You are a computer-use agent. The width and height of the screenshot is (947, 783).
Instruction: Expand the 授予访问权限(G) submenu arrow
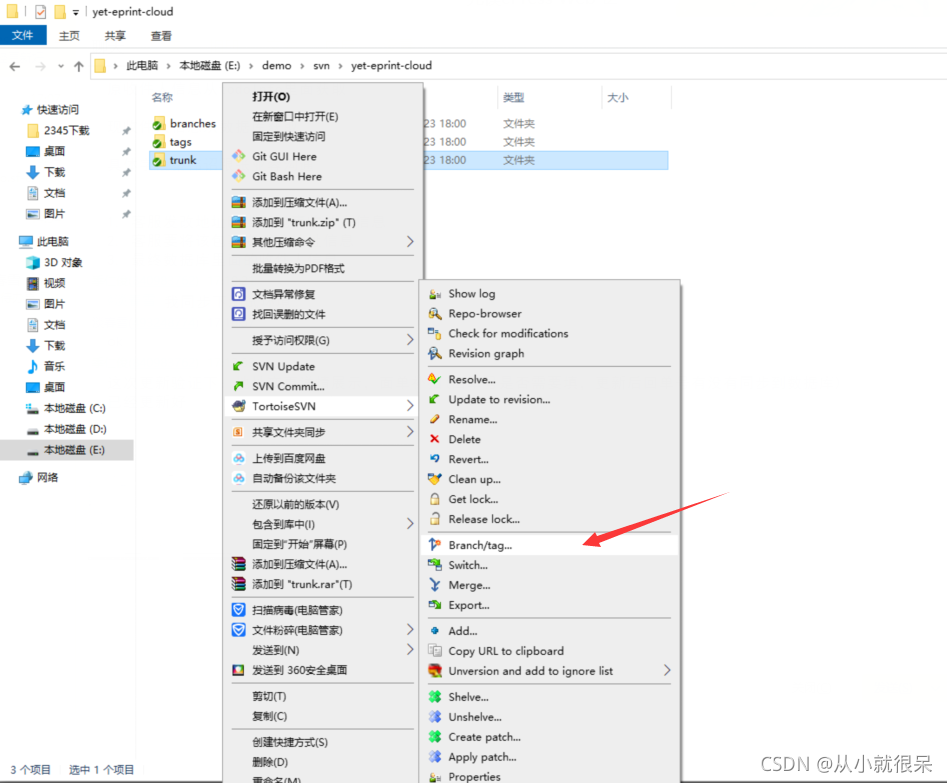pyautogui.click(x=410, y=340)
